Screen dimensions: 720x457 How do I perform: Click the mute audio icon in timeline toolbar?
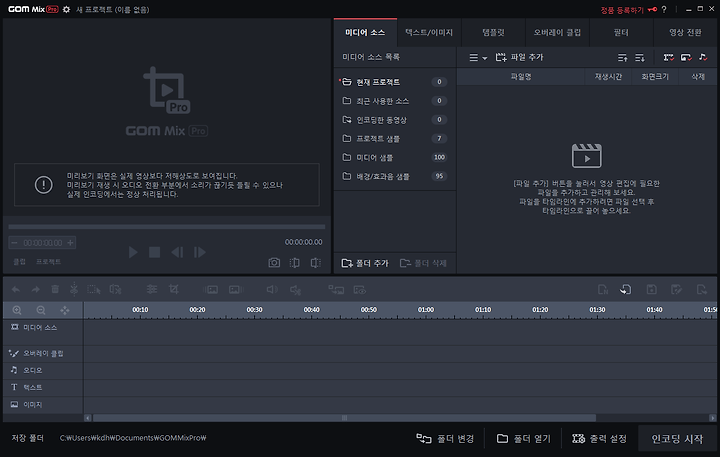pos(295,290)
